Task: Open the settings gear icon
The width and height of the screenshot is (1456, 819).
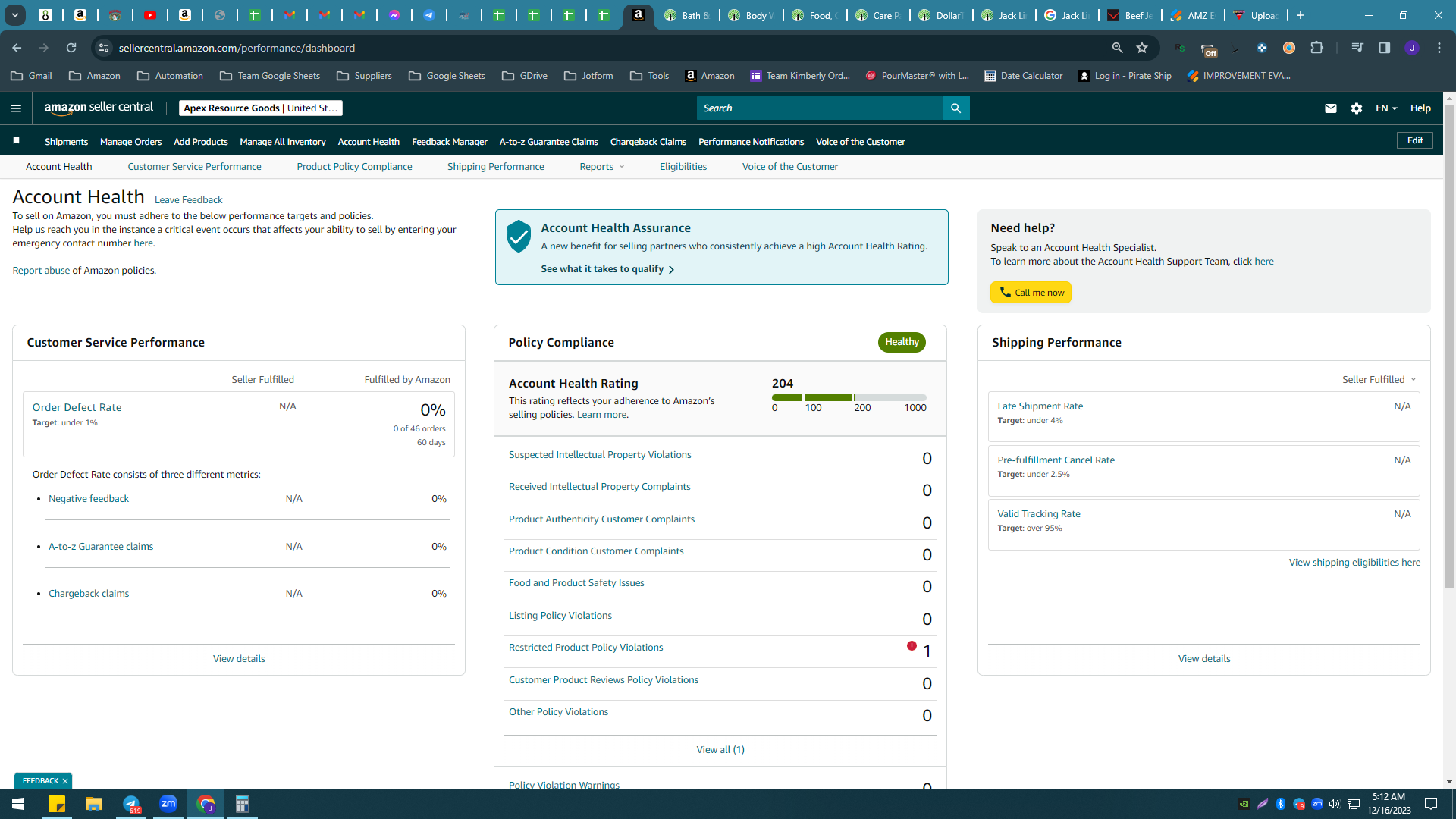Action: pyautogui.click(x=1357, y=108)
